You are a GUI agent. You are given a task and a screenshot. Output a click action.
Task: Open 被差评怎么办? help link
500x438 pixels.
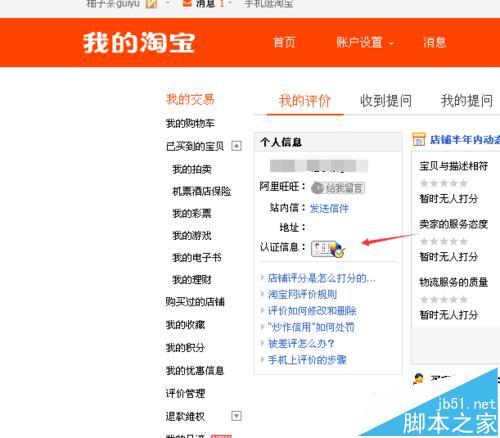click(x=301, y=343)
